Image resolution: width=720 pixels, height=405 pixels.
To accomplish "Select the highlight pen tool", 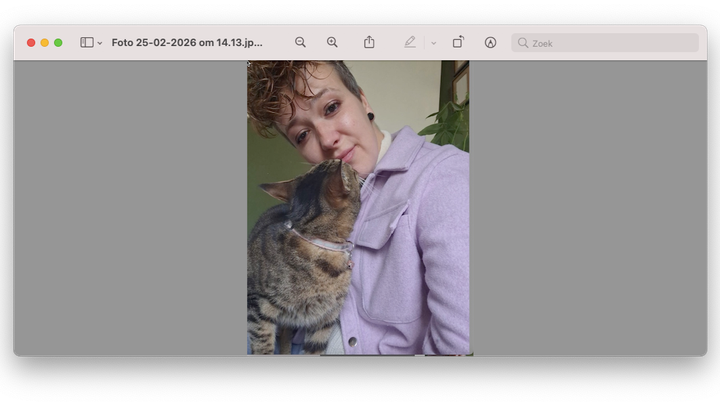I will (x=410, y=42).
